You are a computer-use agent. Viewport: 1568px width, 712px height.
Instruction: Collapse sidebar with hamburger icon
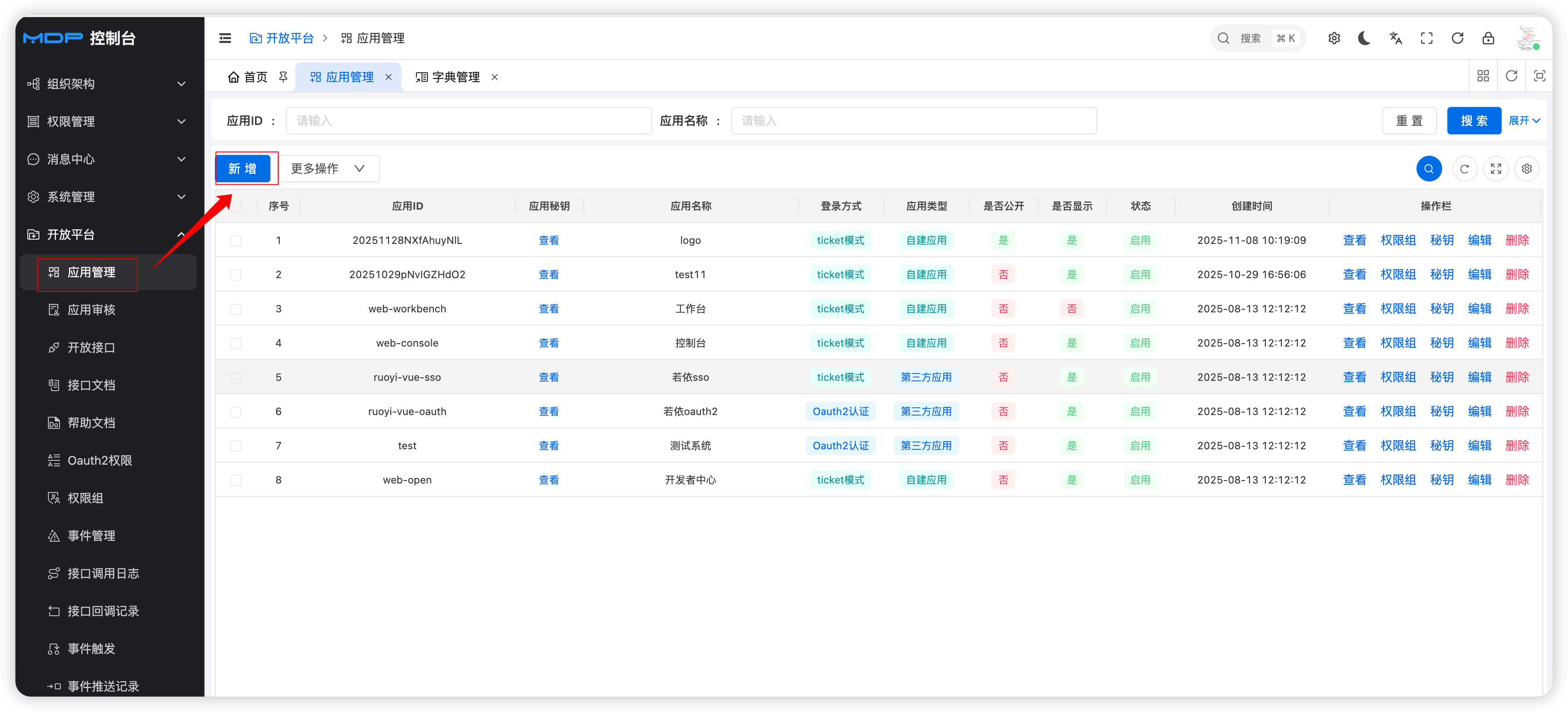(x=225, y=39)
